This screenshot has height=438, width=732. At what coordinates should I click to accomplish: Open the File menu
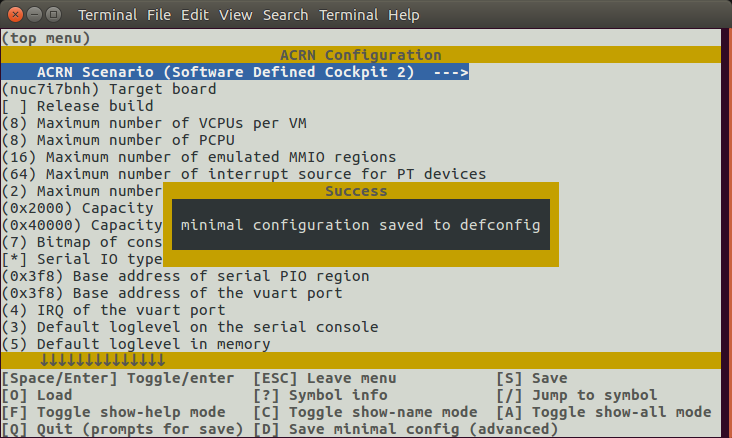tap(159, 15)
